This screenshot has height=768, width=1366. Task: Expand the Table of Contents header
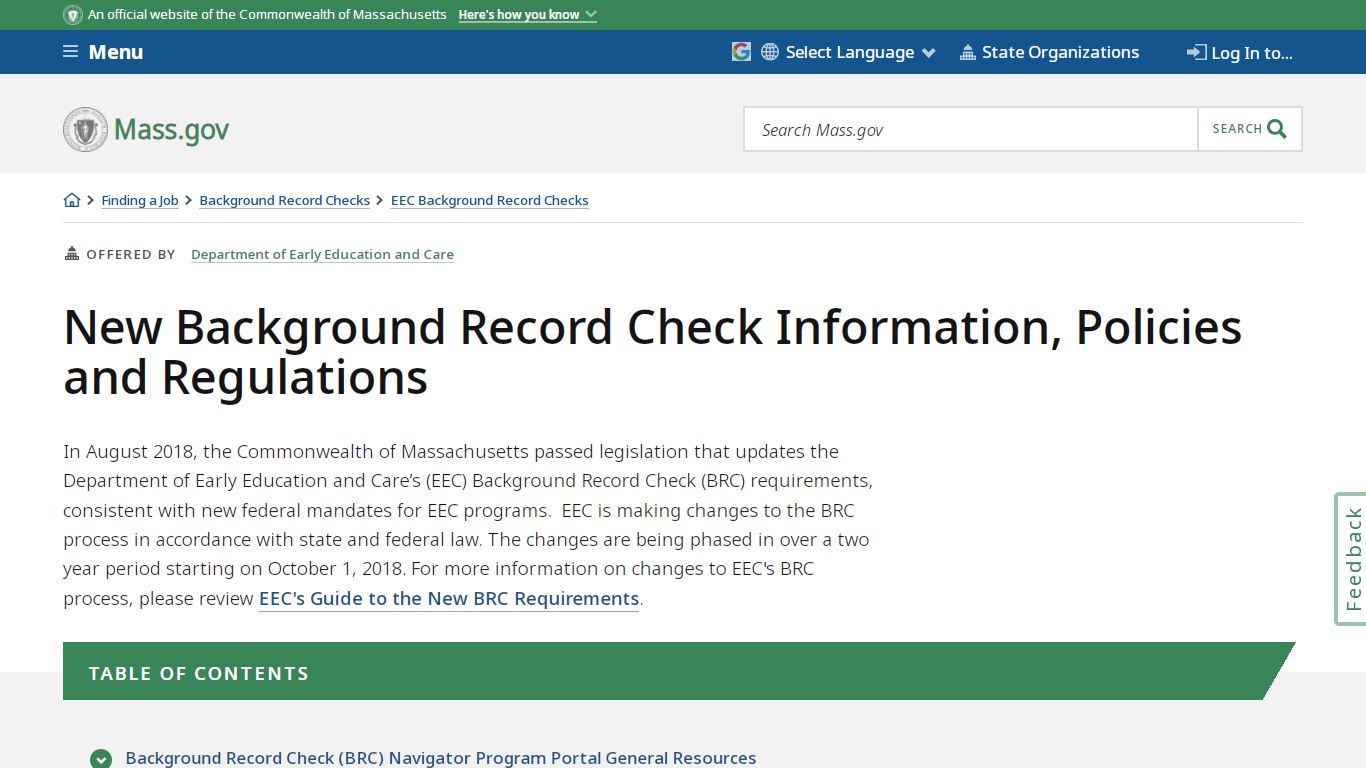[679, 671]
